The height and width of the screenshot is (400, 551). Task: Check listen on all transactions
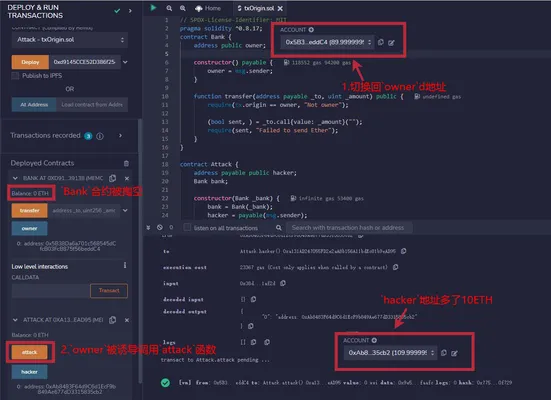[187, 227]
